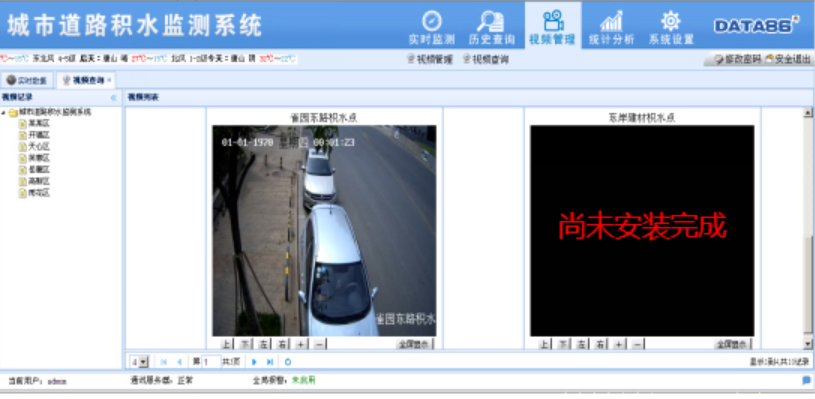The height and width of the screenshot is (399, 815).
Task: Click − under the 尚未安装完成 video
Action: [x=637, y=344]
